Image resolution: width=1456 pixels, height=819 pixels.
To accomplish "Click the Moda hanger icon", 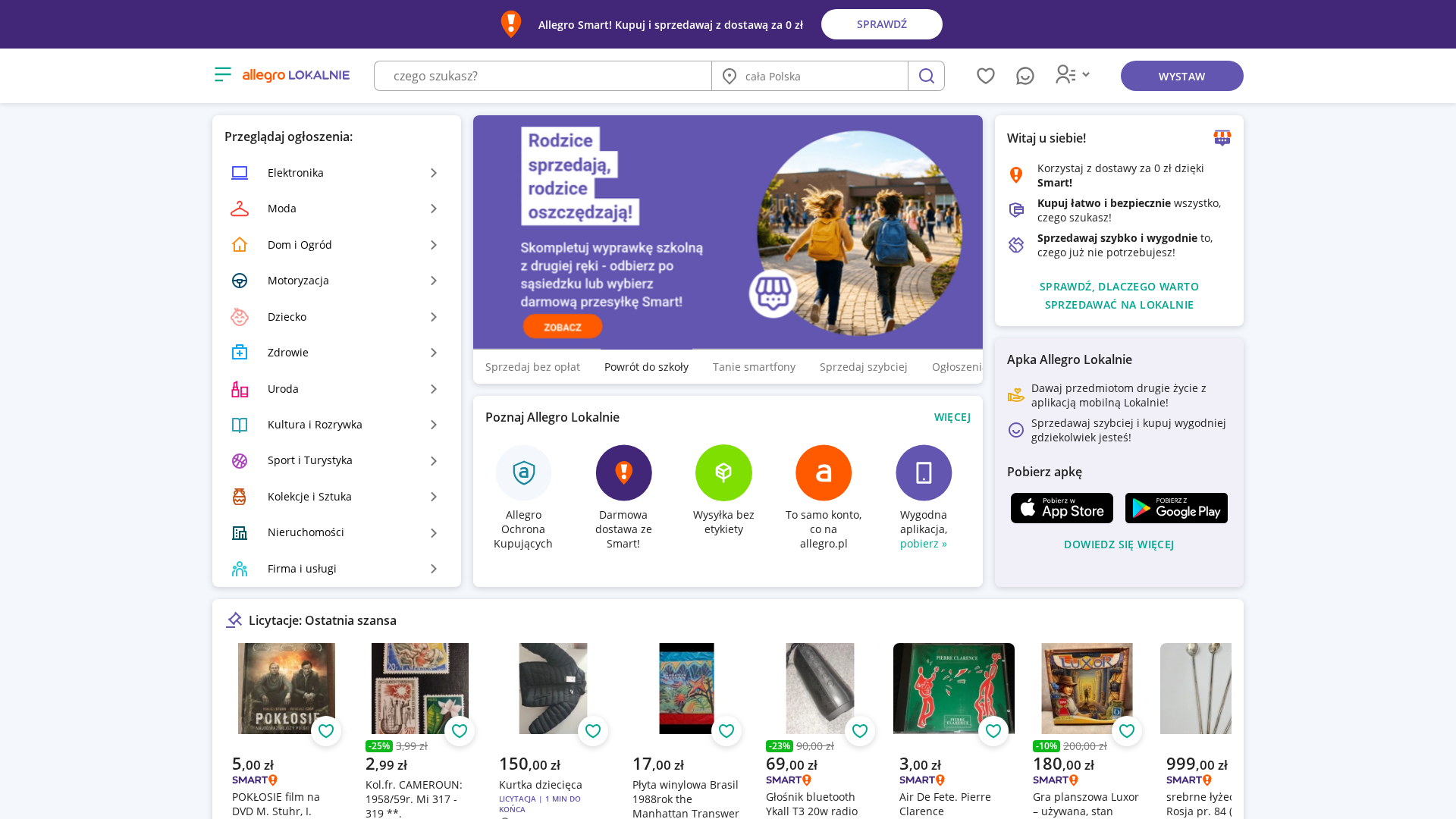I will point(240,209).
